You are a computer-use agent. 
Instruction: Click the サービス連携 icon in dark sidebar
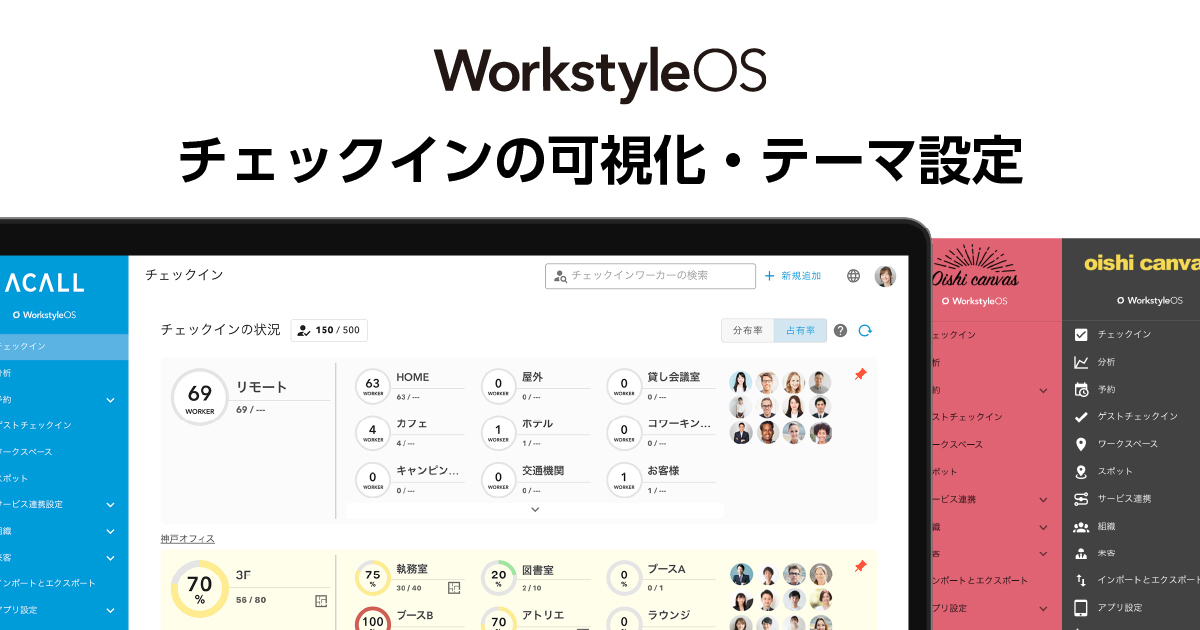tap(1080, 499)
